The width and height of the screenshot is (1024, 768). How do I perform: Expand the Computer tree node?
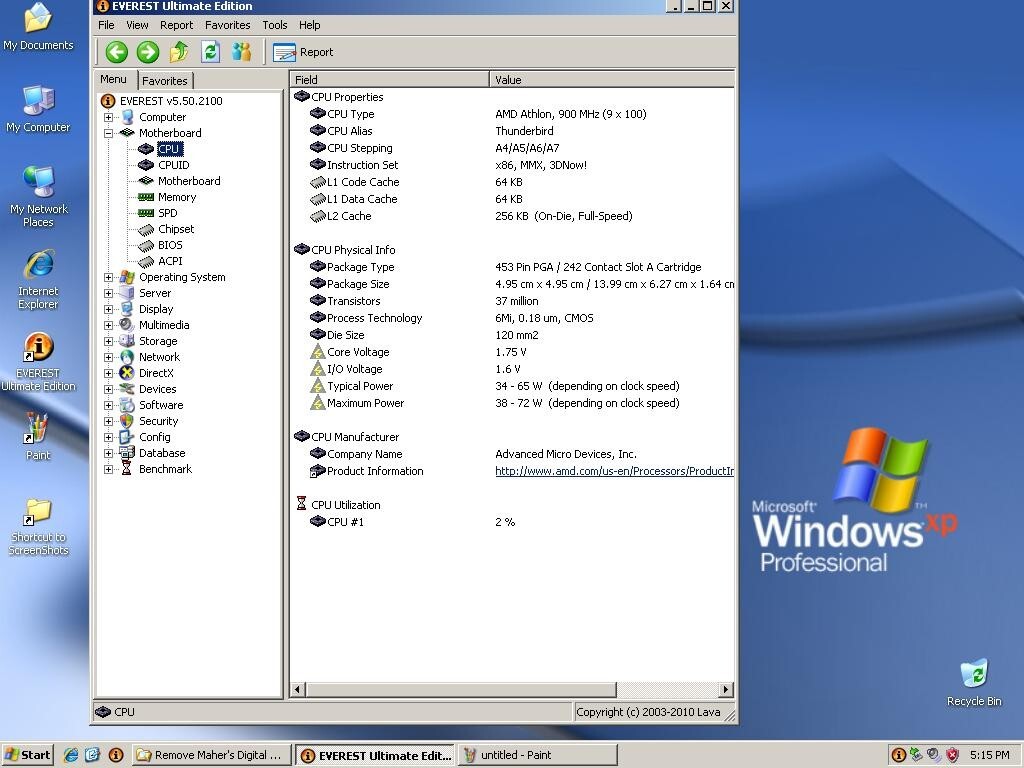(108, 118)
